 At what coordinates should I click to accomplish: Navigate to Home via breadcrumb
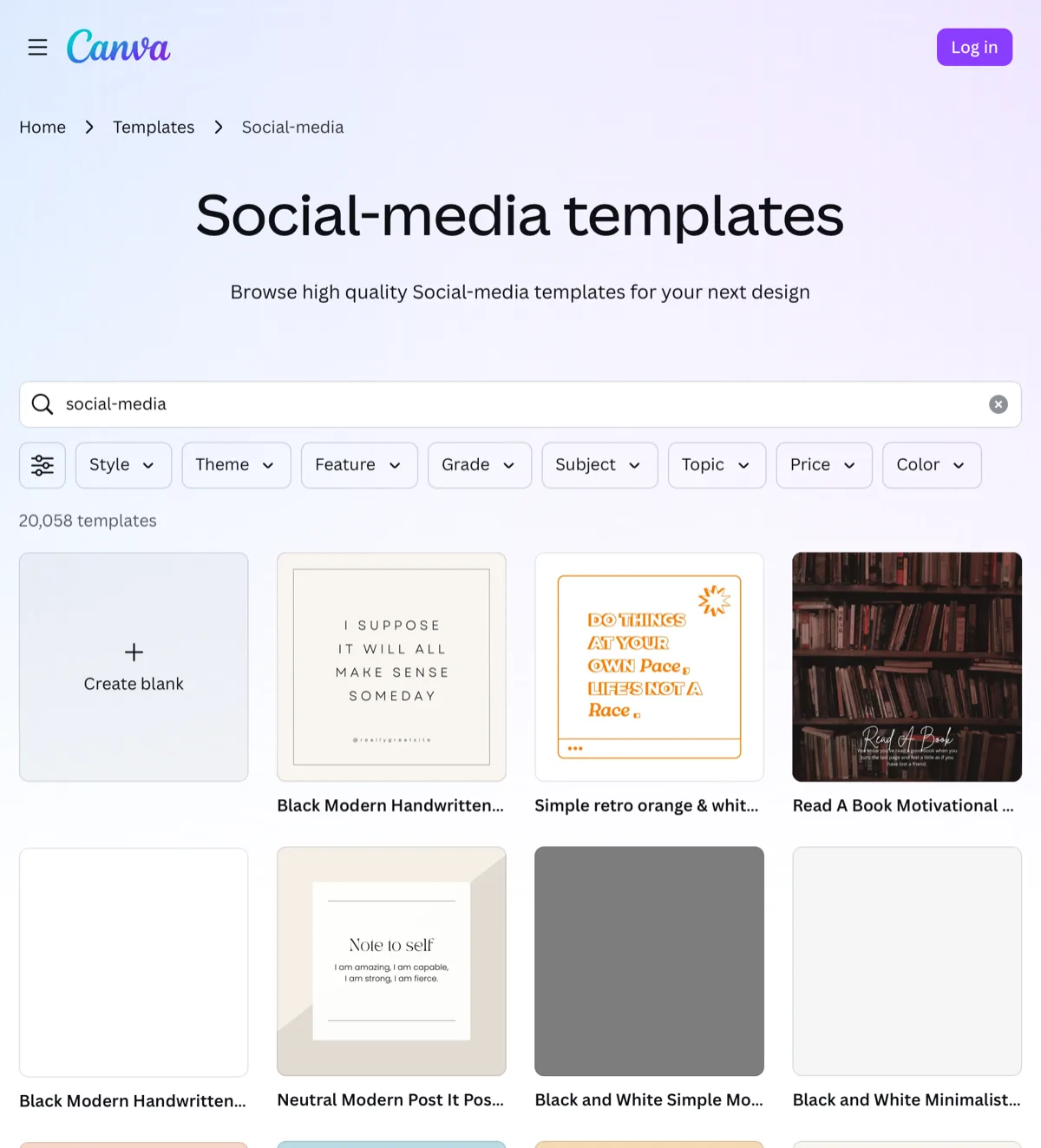(x=43, y=127)
